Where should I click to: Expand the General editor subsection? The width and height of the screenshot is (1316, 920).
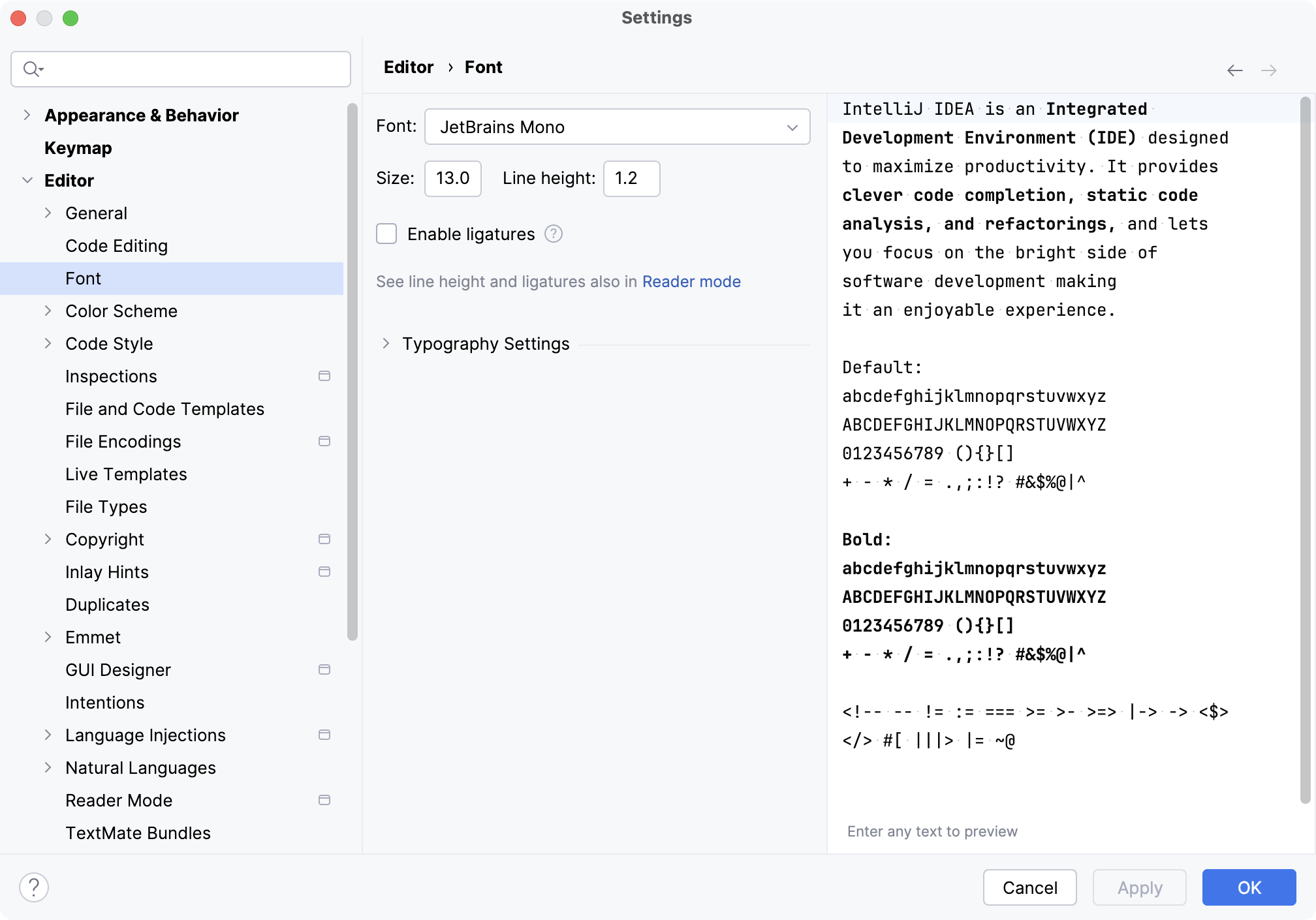point(51,213)
